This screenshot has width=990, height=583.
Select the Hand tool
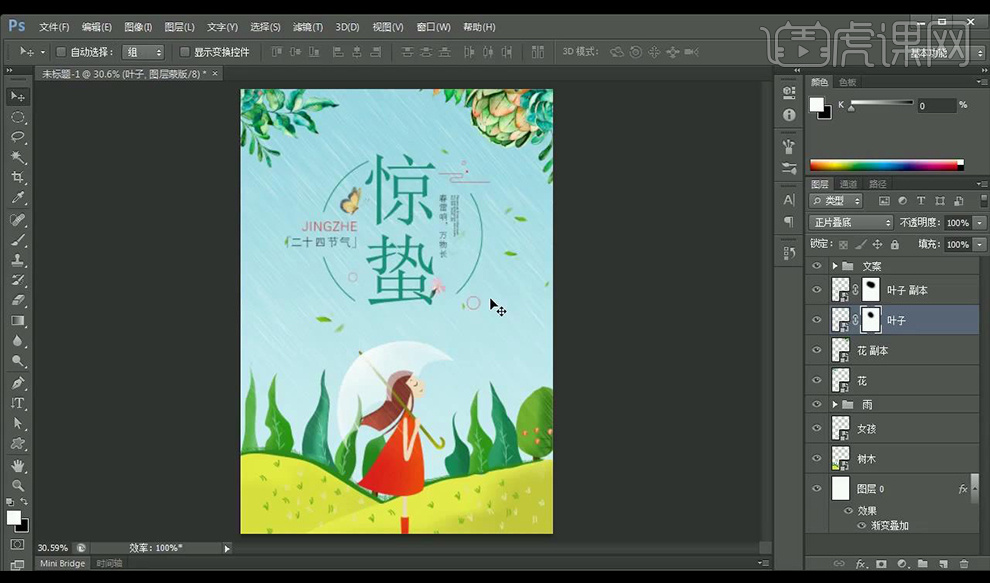tap(17, 465)
